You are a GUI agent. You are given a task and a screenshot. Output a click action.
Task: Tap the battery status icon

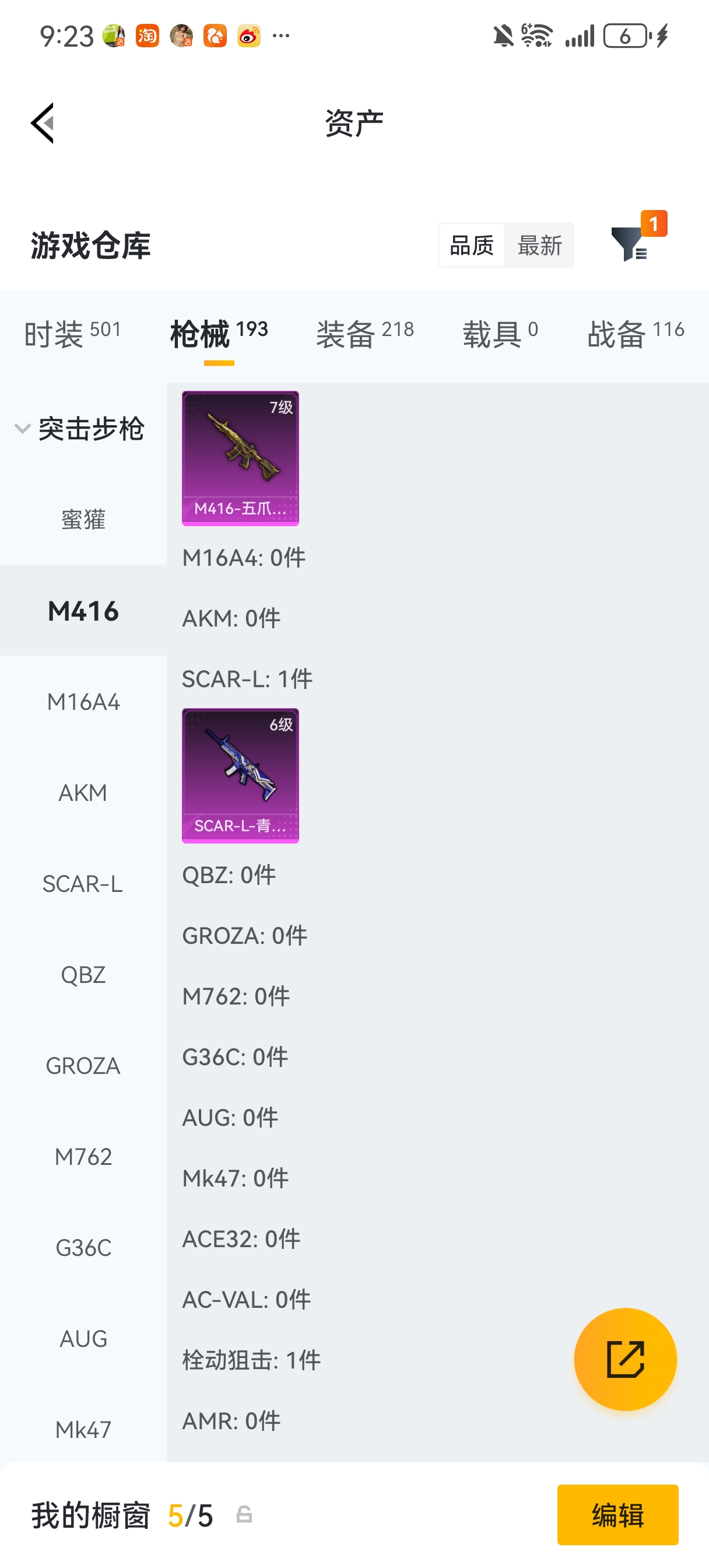[x=626, y=36]
